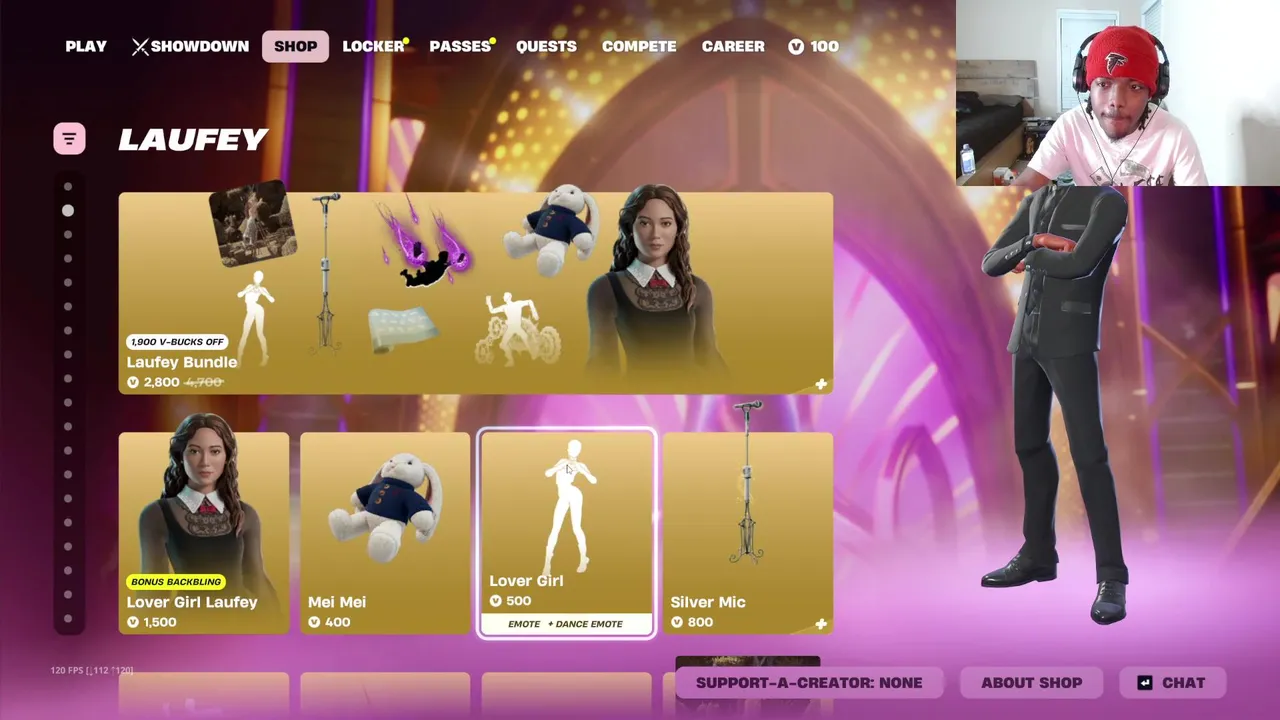Image resolution: width=1280 pixels, height=720 pixels.
Task: Click the crossed swords Showdown icon
Action: pyautogui.click(x=140, y=47)
